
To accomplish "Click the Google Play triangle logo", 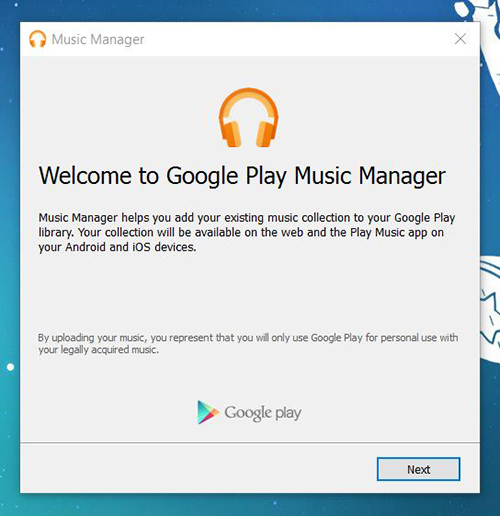I will click(x=207, y=412).
